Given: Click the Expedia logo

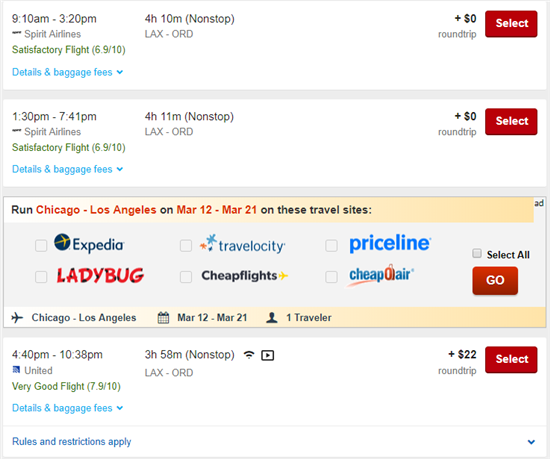Looking at the screenshot, I should point(89,243).
